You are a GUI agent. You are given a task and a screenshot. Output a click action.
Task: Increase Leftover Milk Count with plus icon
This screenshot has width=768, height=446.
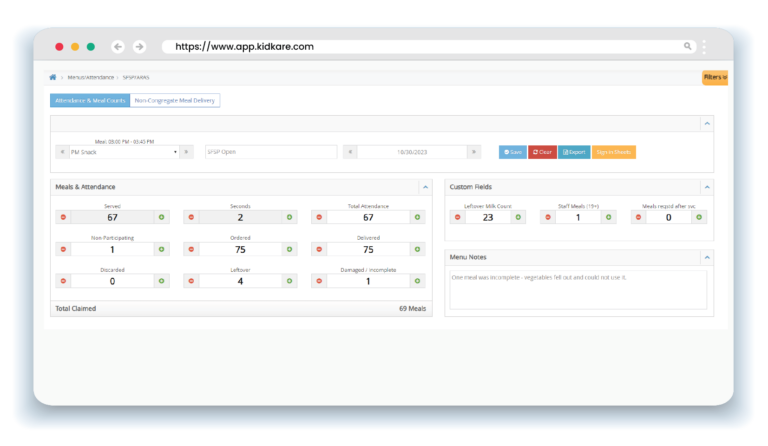pos(518,217)
